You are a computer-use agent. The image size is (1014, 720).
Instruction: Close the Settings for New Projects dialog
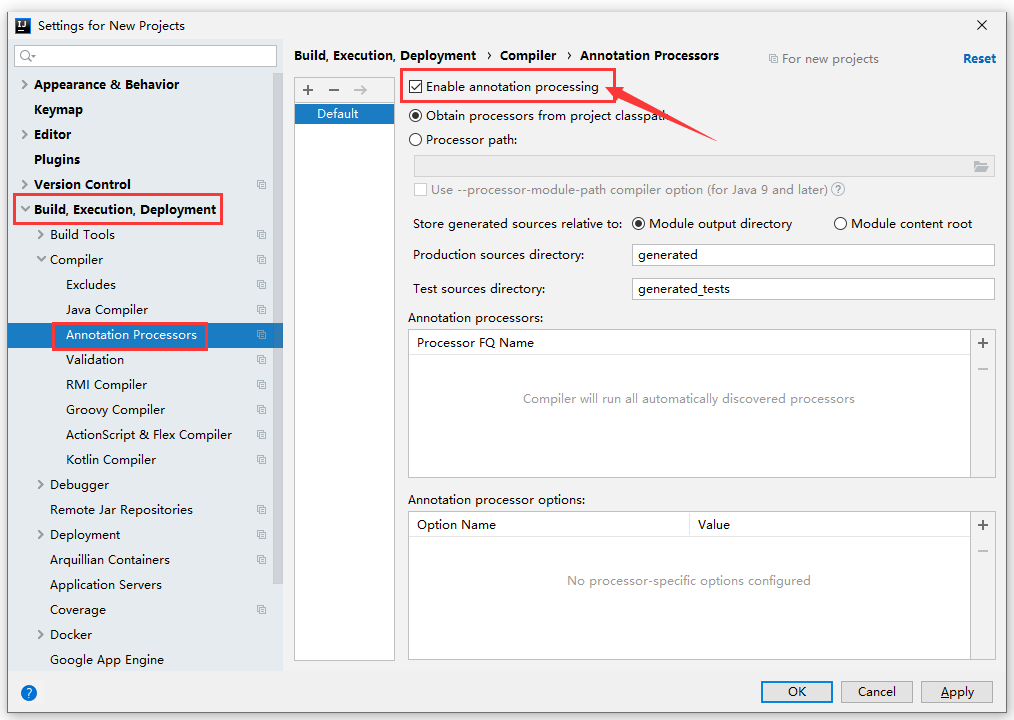[x=982, y=25]
